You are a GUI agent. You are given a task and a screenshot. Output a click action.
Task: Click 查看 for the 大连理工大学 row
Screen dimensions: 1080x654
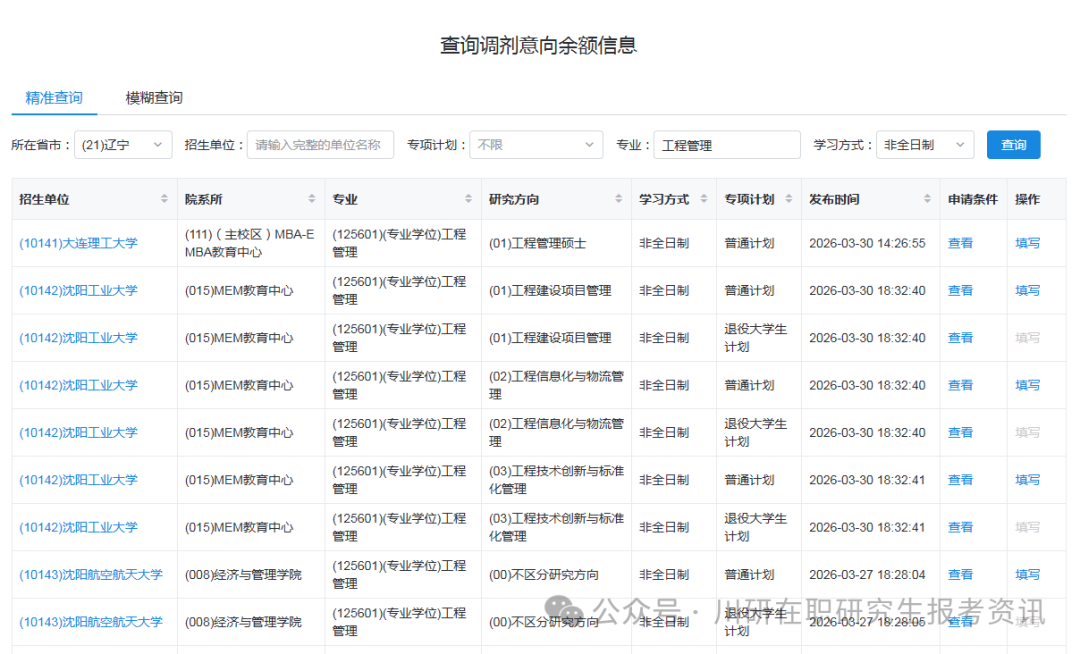(x=960, y=243)
